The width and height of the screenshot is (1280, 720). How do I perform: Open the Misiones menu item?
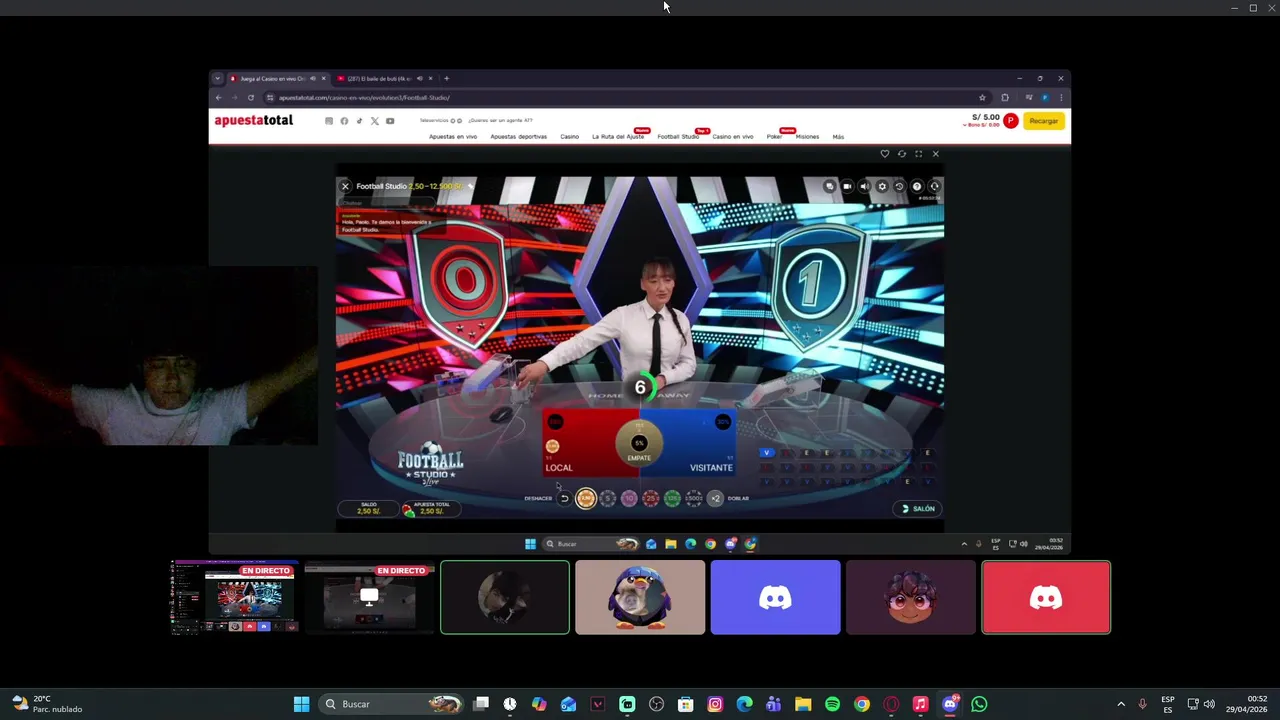pos(807,137)
